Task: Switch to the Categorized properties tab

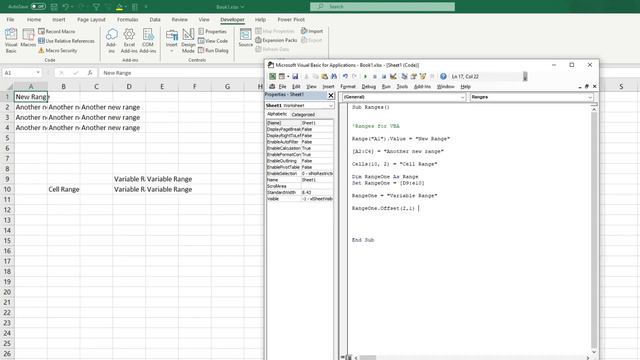Action: coord(303,115)
